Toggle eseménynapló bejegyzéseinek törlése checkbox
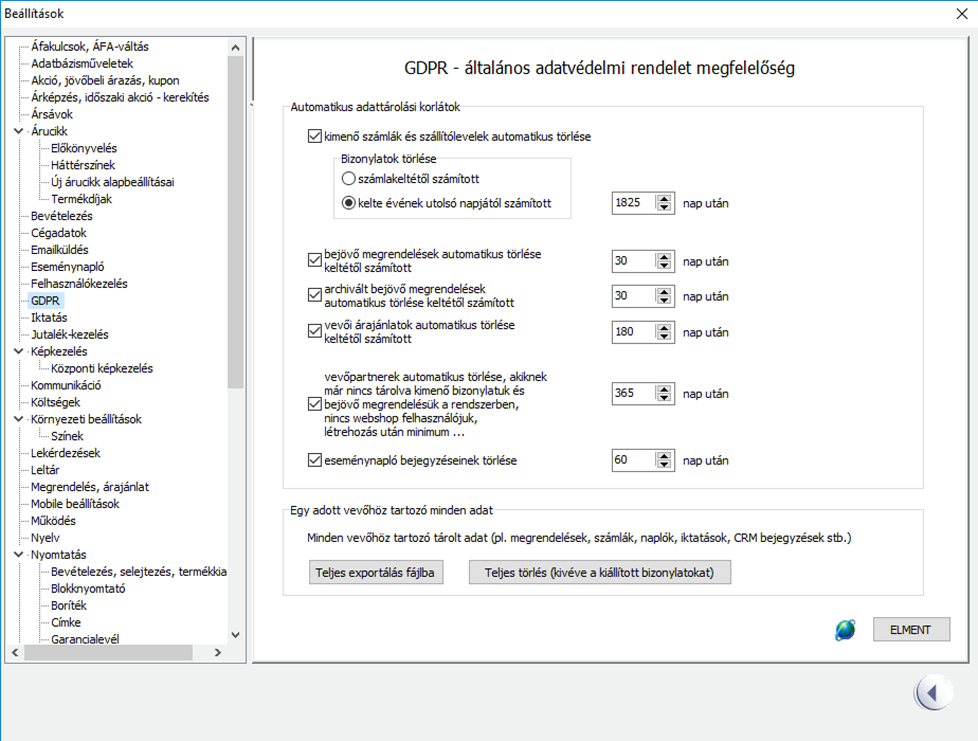The image size is (978, 741). tap(315, 460)
